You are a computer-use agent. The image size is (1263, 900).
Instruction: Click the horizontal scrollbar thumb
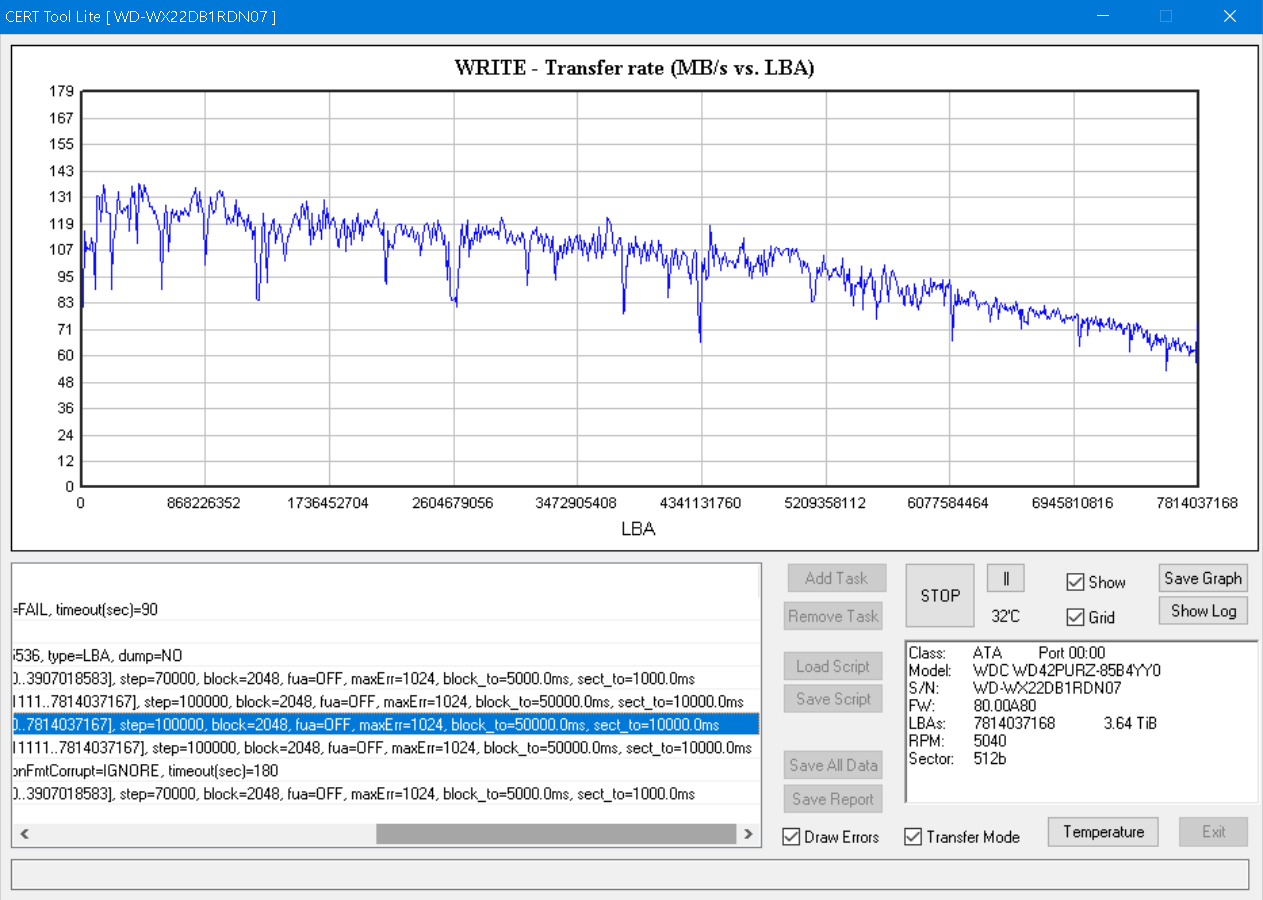[x=555, y=833]
